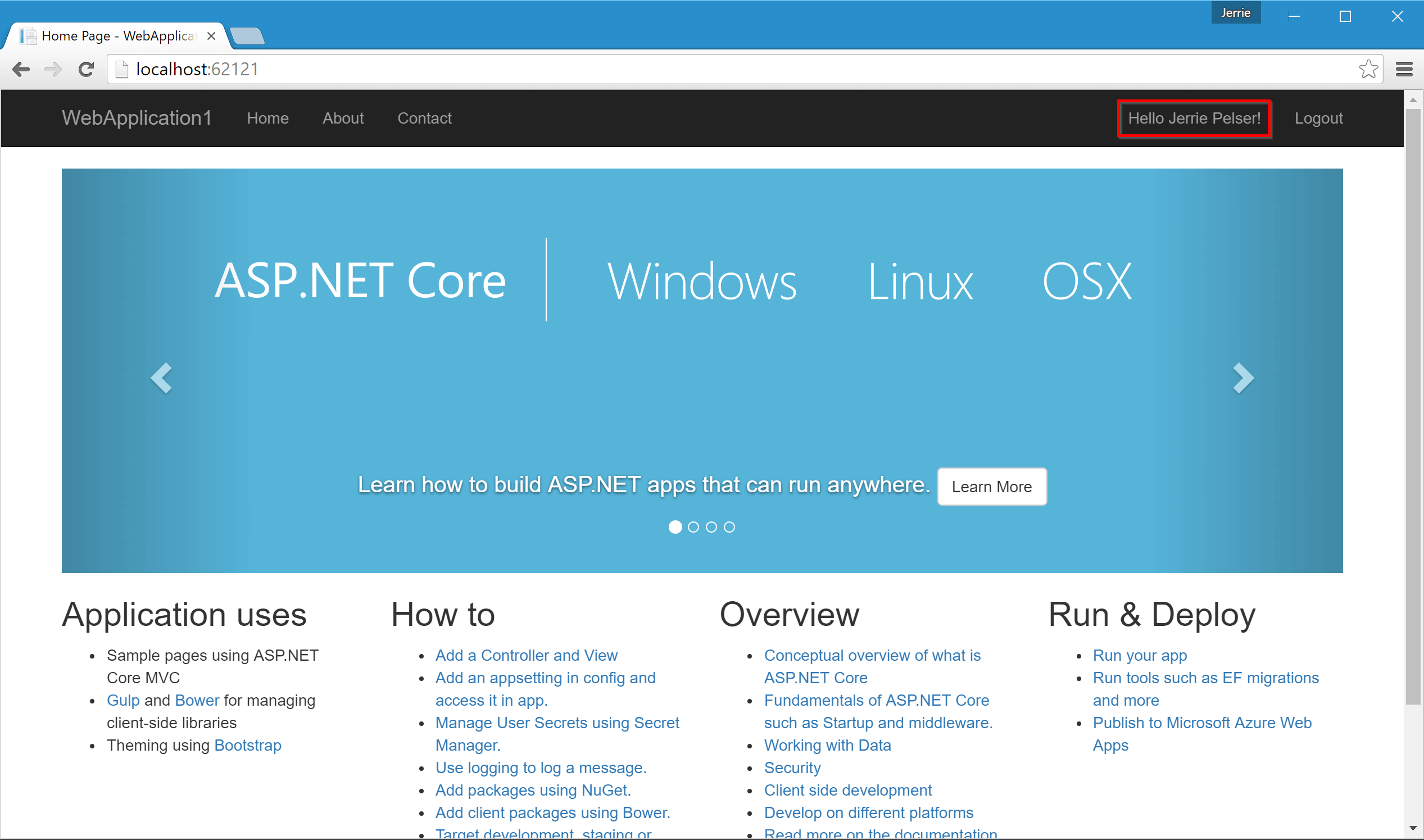1424x840 pixels.
Task: Advance to next carousel slide arrow
Action: (x=1244, y=378)
